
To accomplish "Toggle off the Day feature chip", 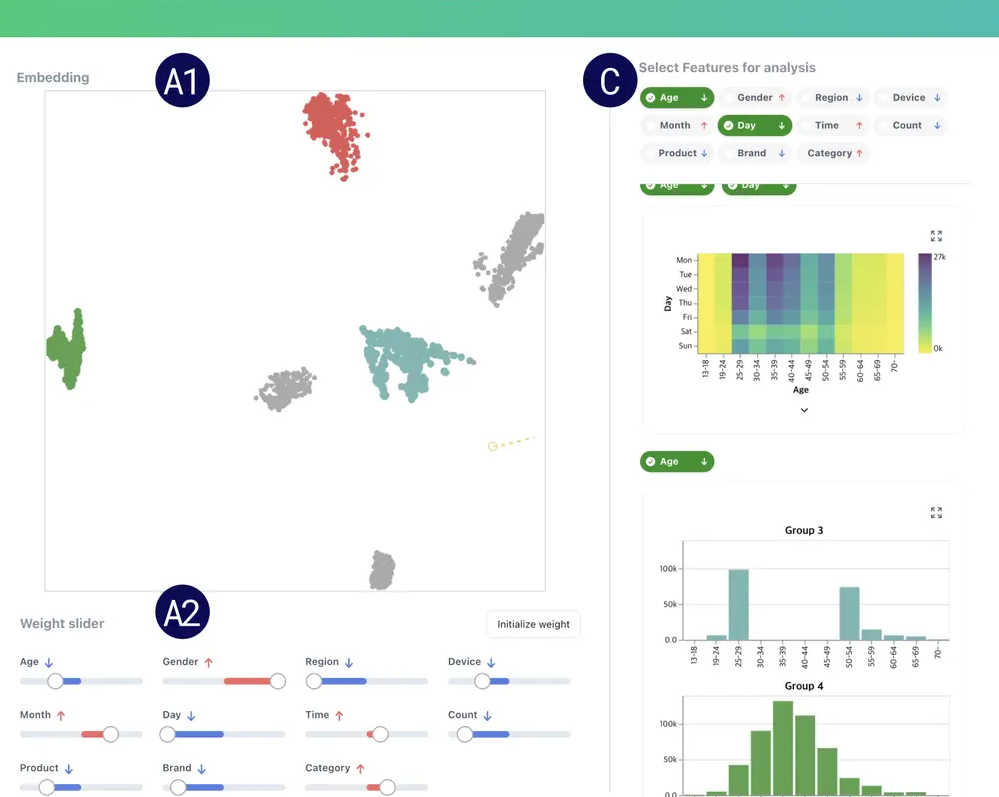I will click(755, 126).
